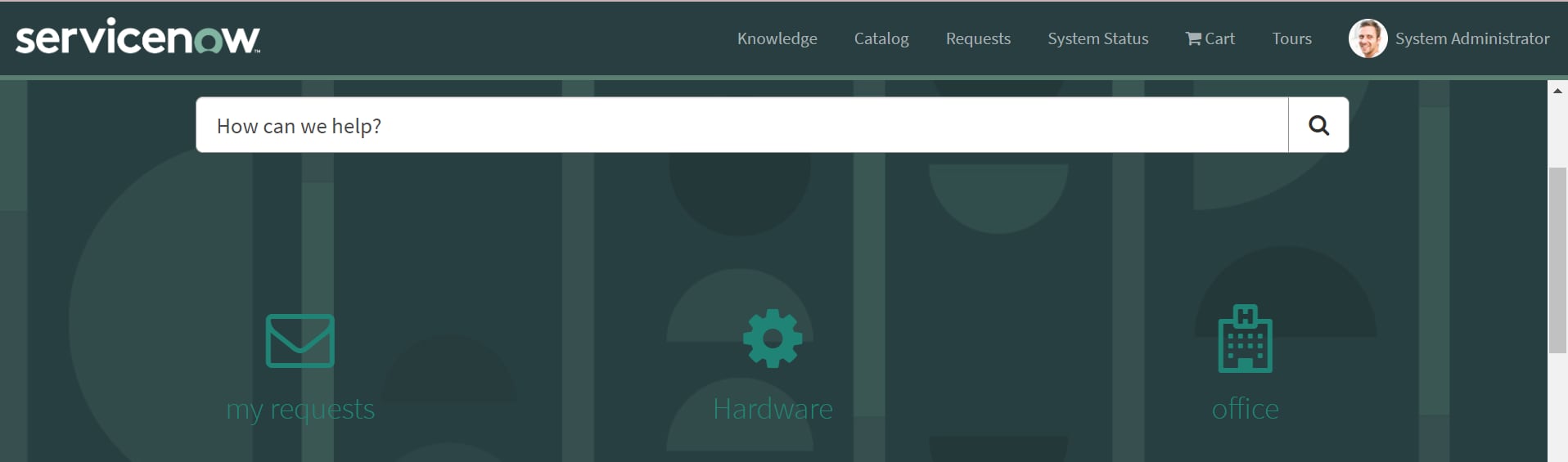This screenshot has height=462, width=1568.
Task: Click the scrollbar up arrow
Action: pos(1557,91)
